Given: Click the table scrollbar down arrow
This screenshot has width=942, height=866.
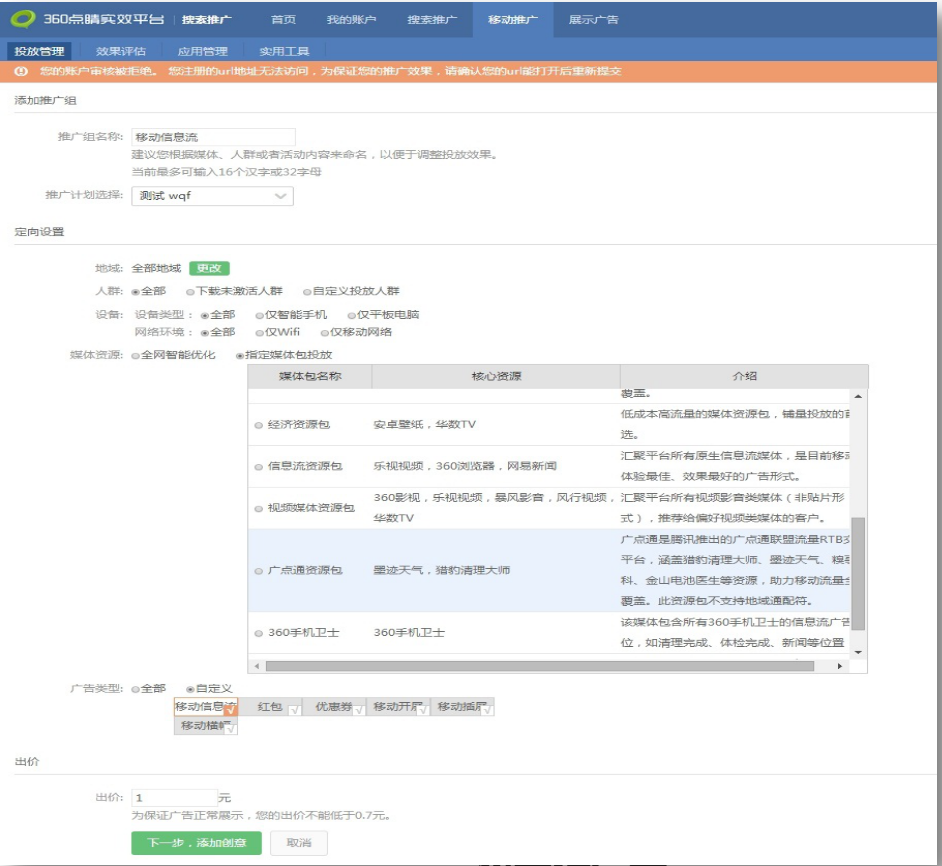Looking at the screenshot, I should click(858, 652).
